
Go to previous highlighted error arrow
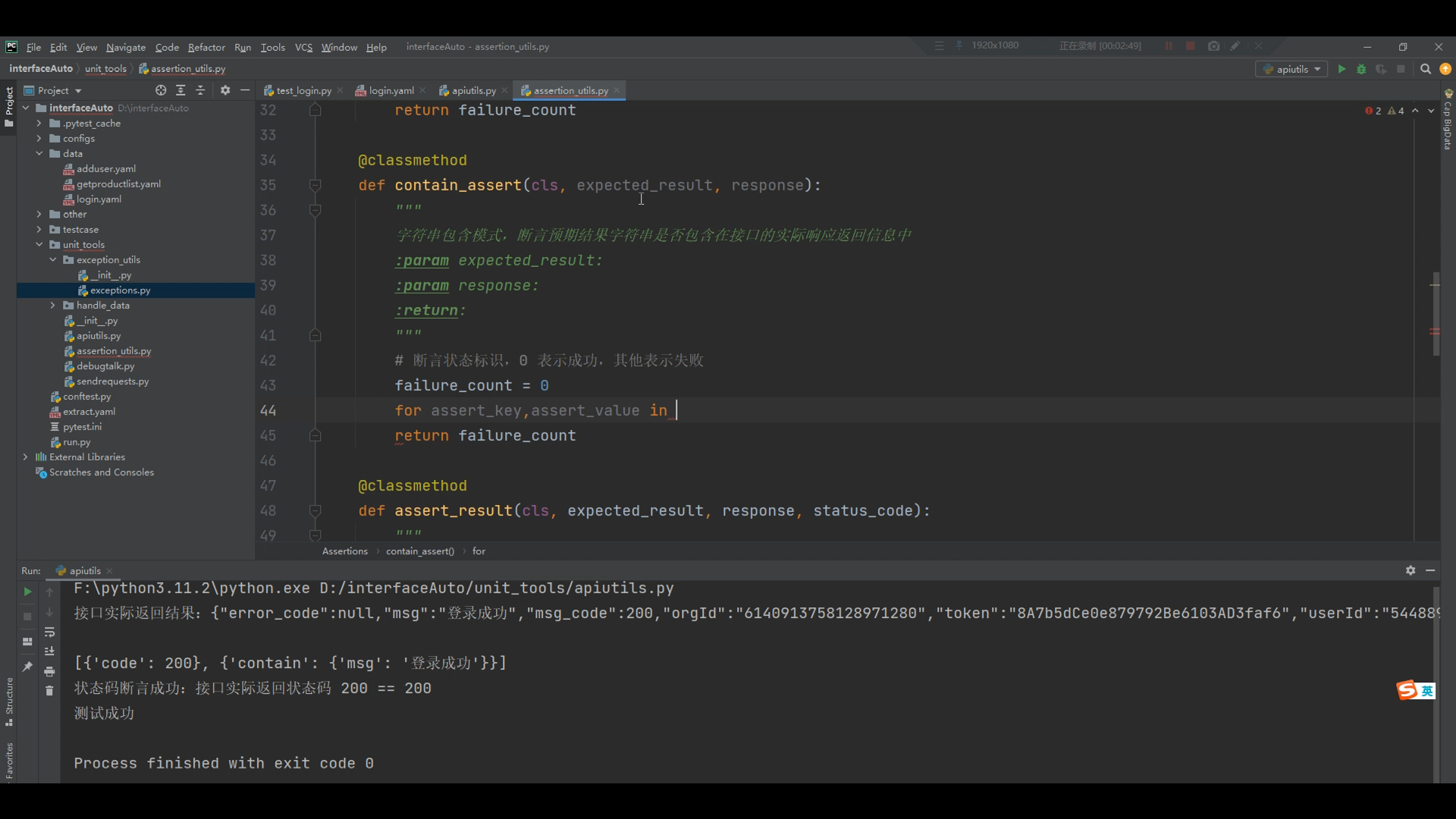pyautogui.click(x=1415, y=111)
